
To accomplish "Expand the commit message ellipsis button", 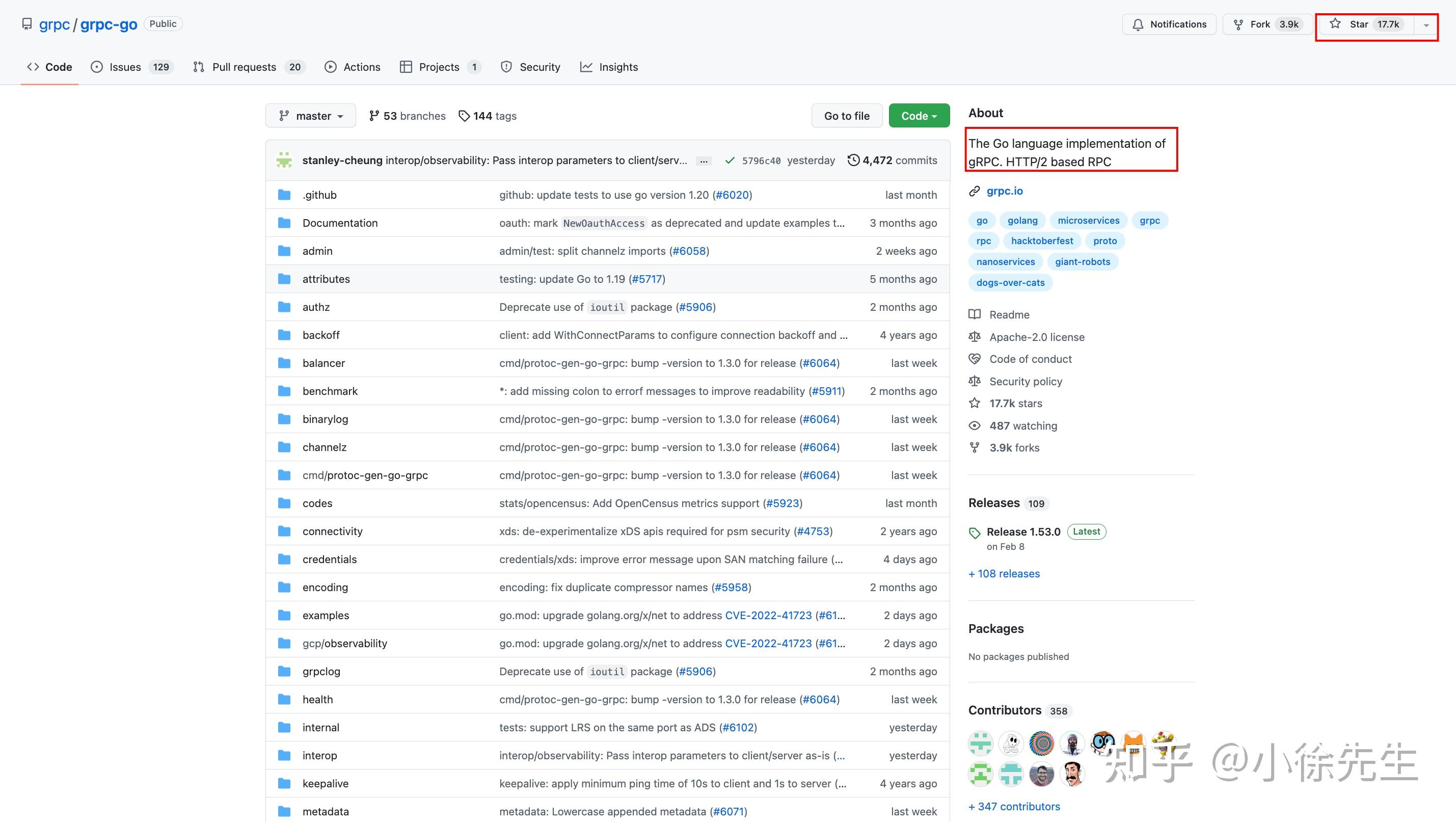I will tap(703, 161).
